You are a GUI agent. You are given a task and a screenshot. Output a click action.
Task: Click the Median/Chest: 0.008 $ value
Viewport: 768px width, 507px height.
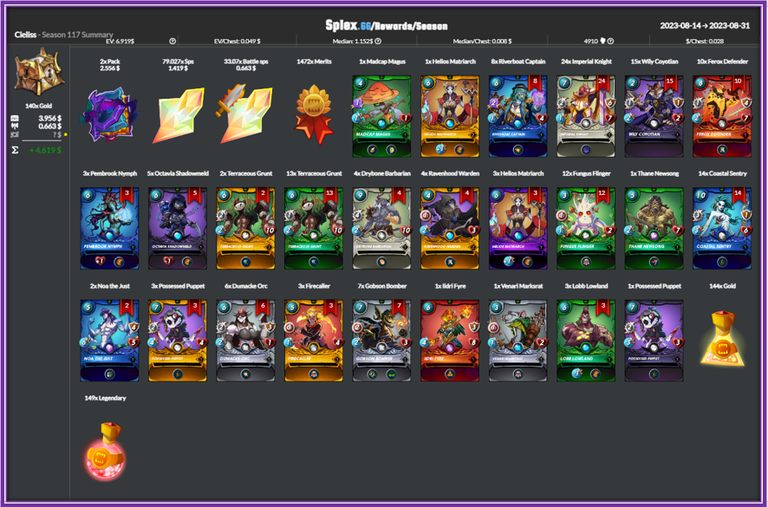point(482,42)
